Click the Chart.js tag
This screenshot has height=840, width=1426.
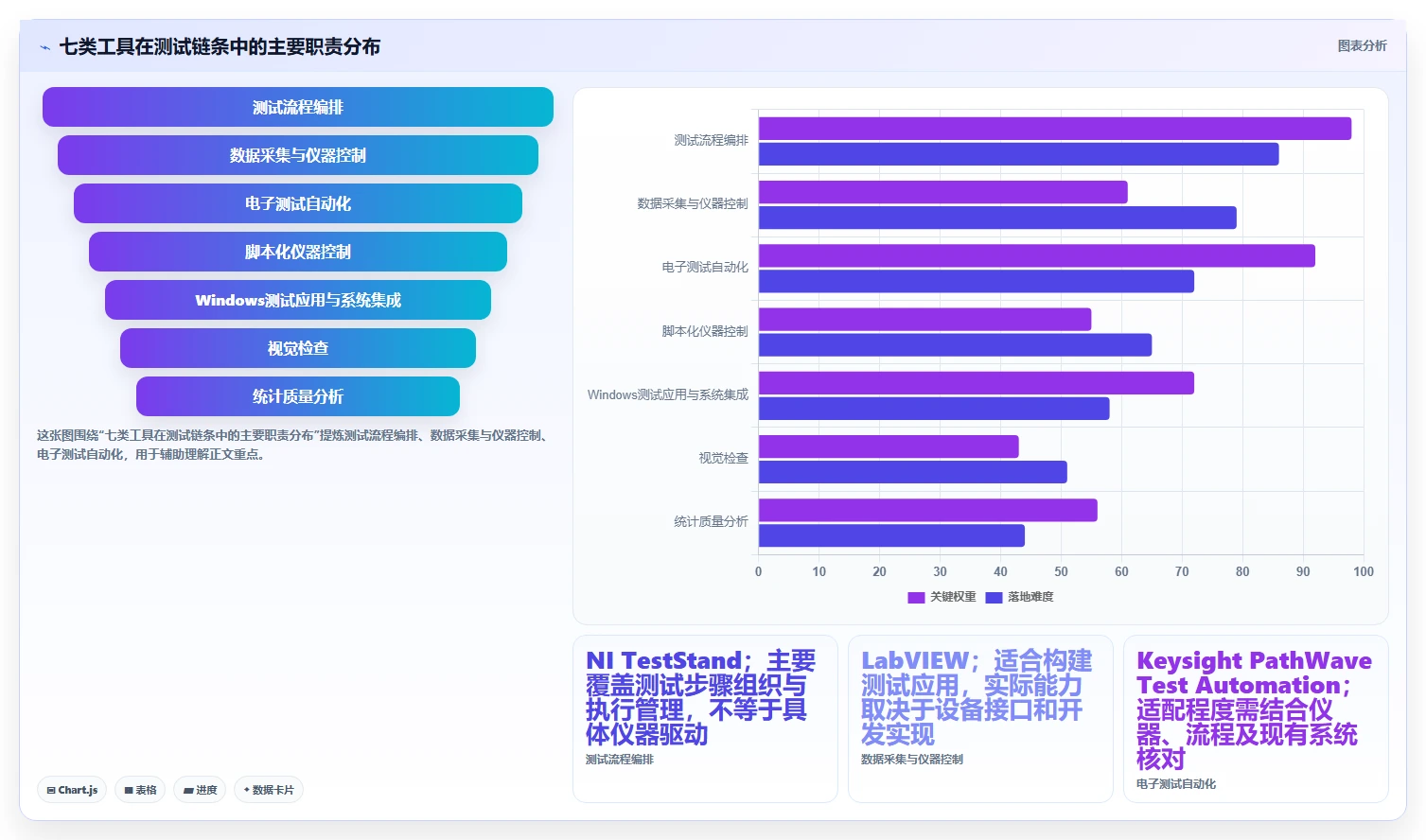[x=72, y=790]
